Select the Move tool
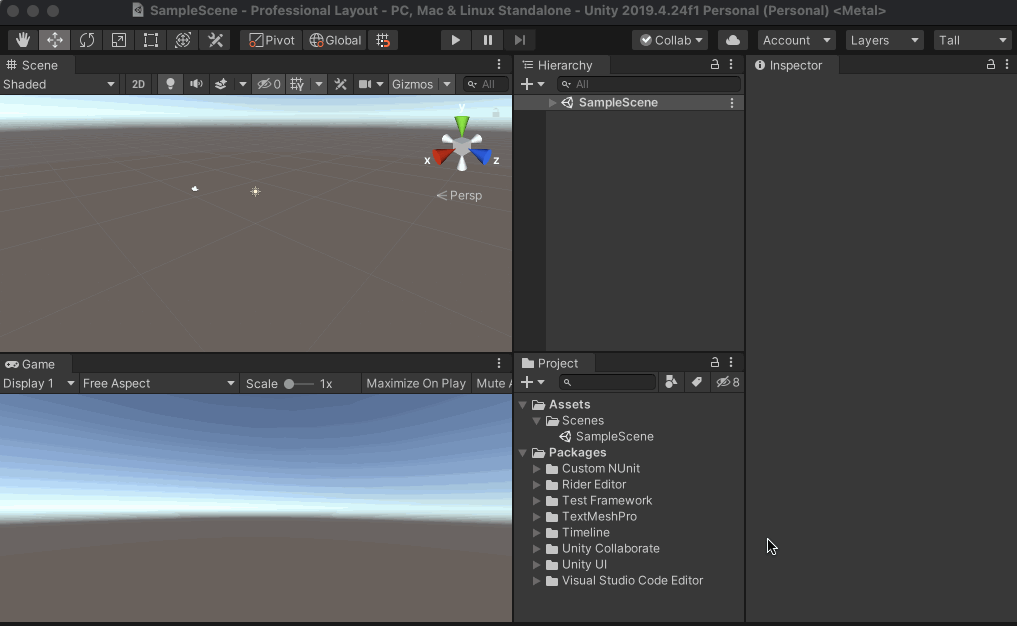Screen dimensions: 1017x626 [54, 40]
